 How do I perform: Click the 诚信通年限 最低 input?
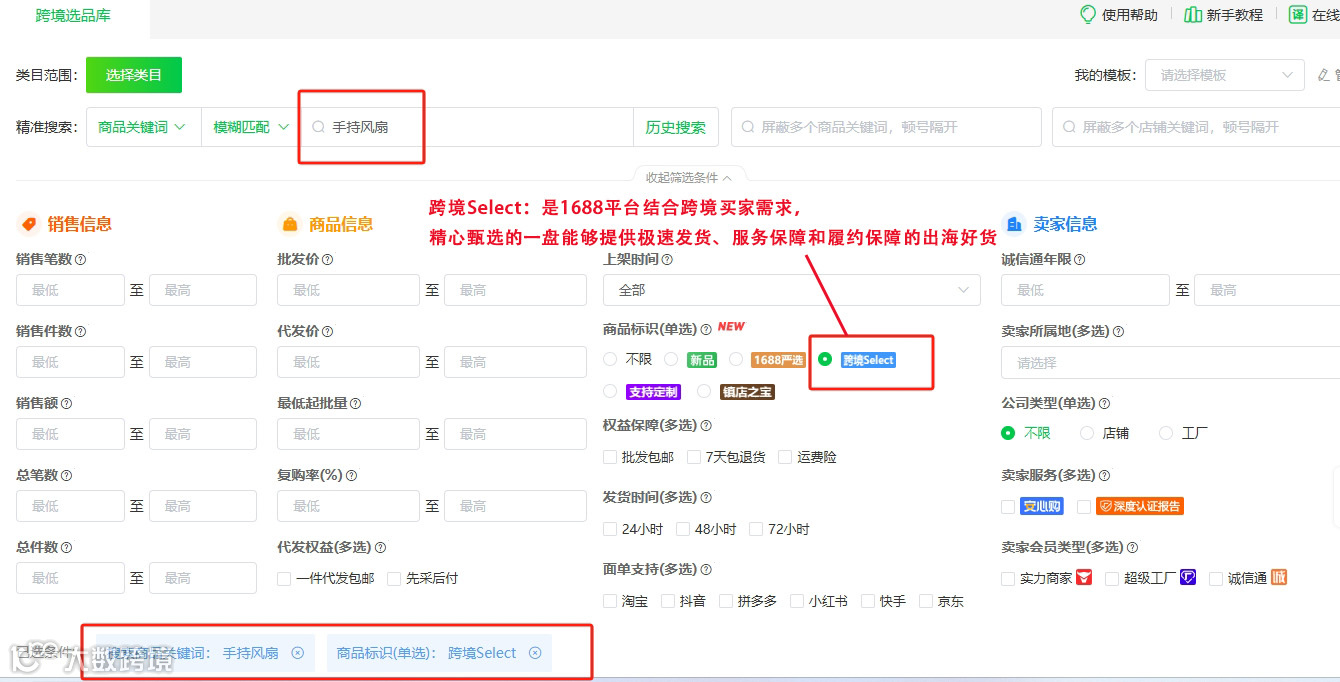1085,290
